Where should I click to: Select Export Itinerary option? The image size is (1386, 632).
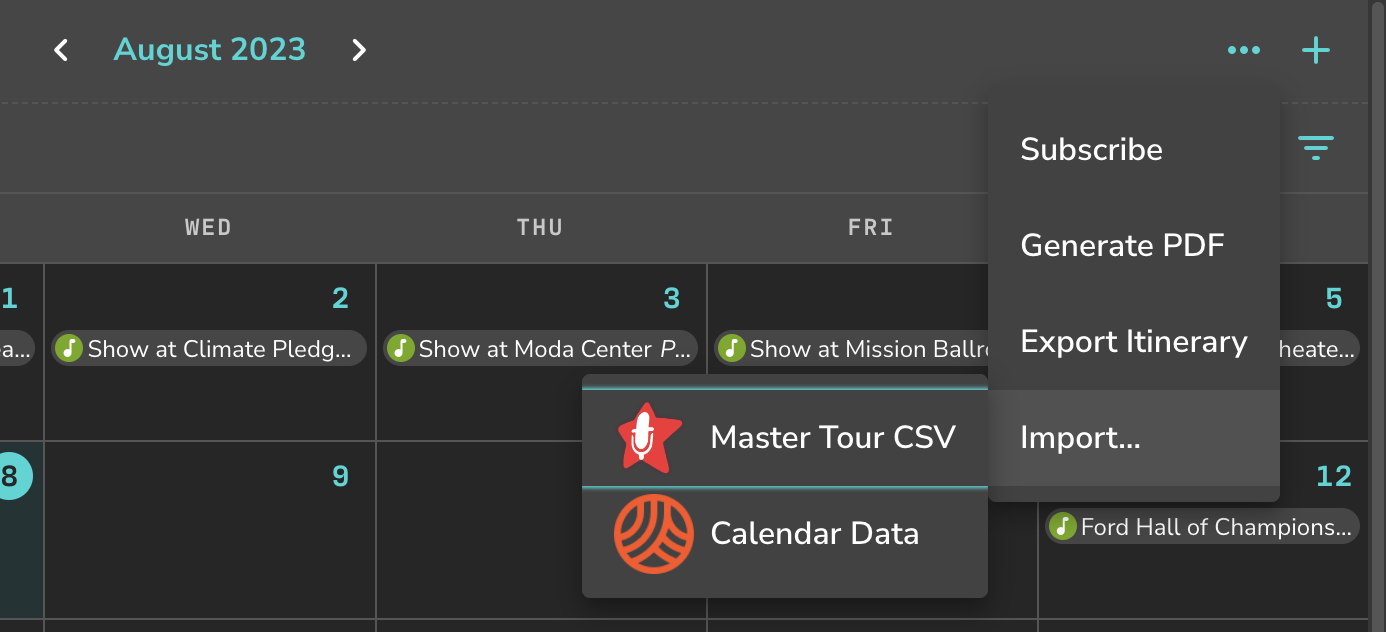coord(1134,342)
